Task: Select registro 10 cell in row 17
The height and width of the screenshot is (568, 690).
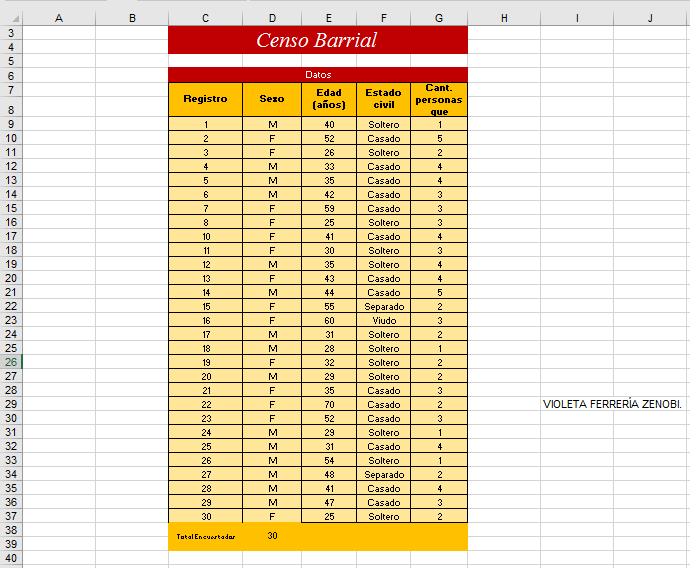Action: 206,237
